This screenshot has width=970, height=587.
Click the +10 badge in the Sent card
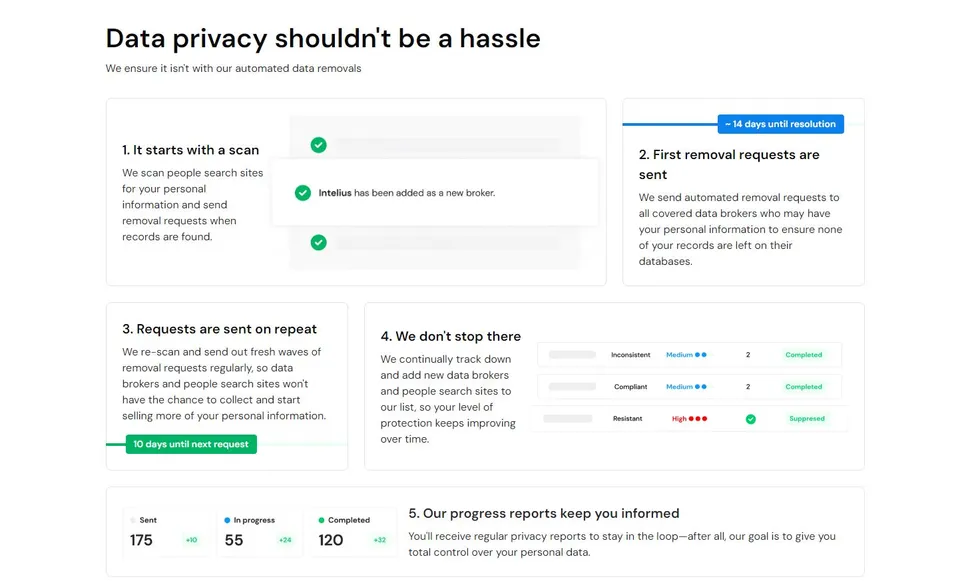pos(191,541)
